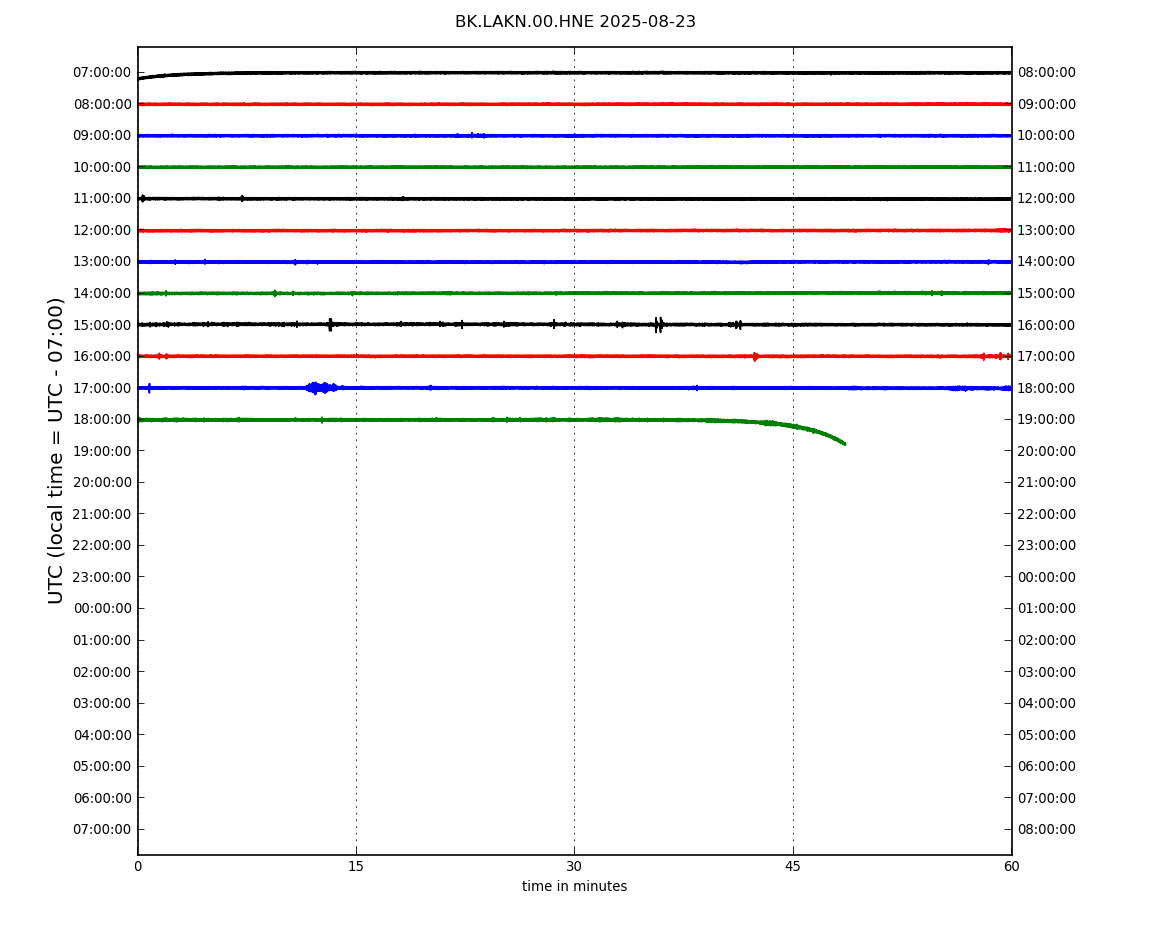Click left-axis label 09:00:00
This screenshot has height=950, width=1150.
tap(103, 136)
